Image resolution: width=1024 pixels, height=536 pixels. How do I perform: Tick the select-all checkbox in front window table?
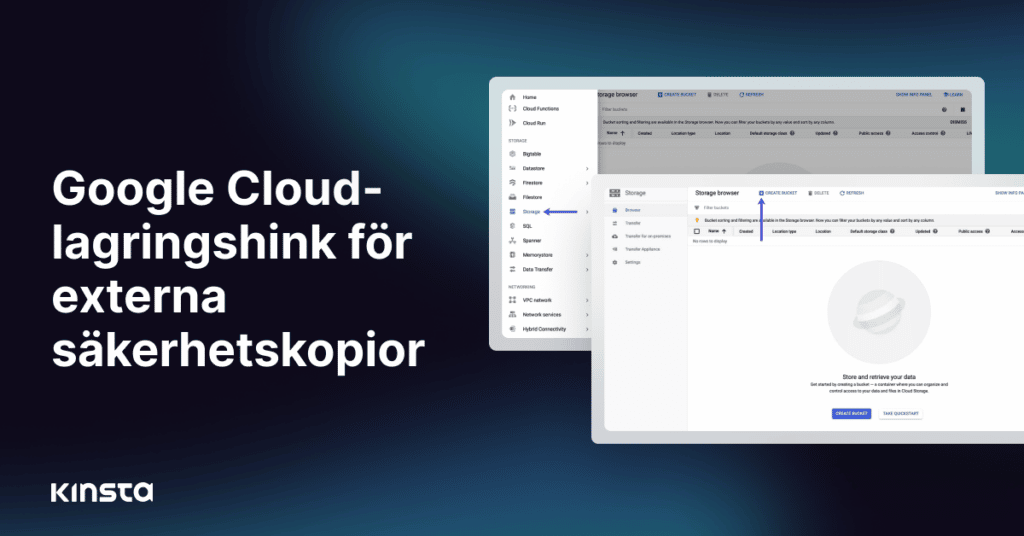pyautogui.click(x=697, y=231)
